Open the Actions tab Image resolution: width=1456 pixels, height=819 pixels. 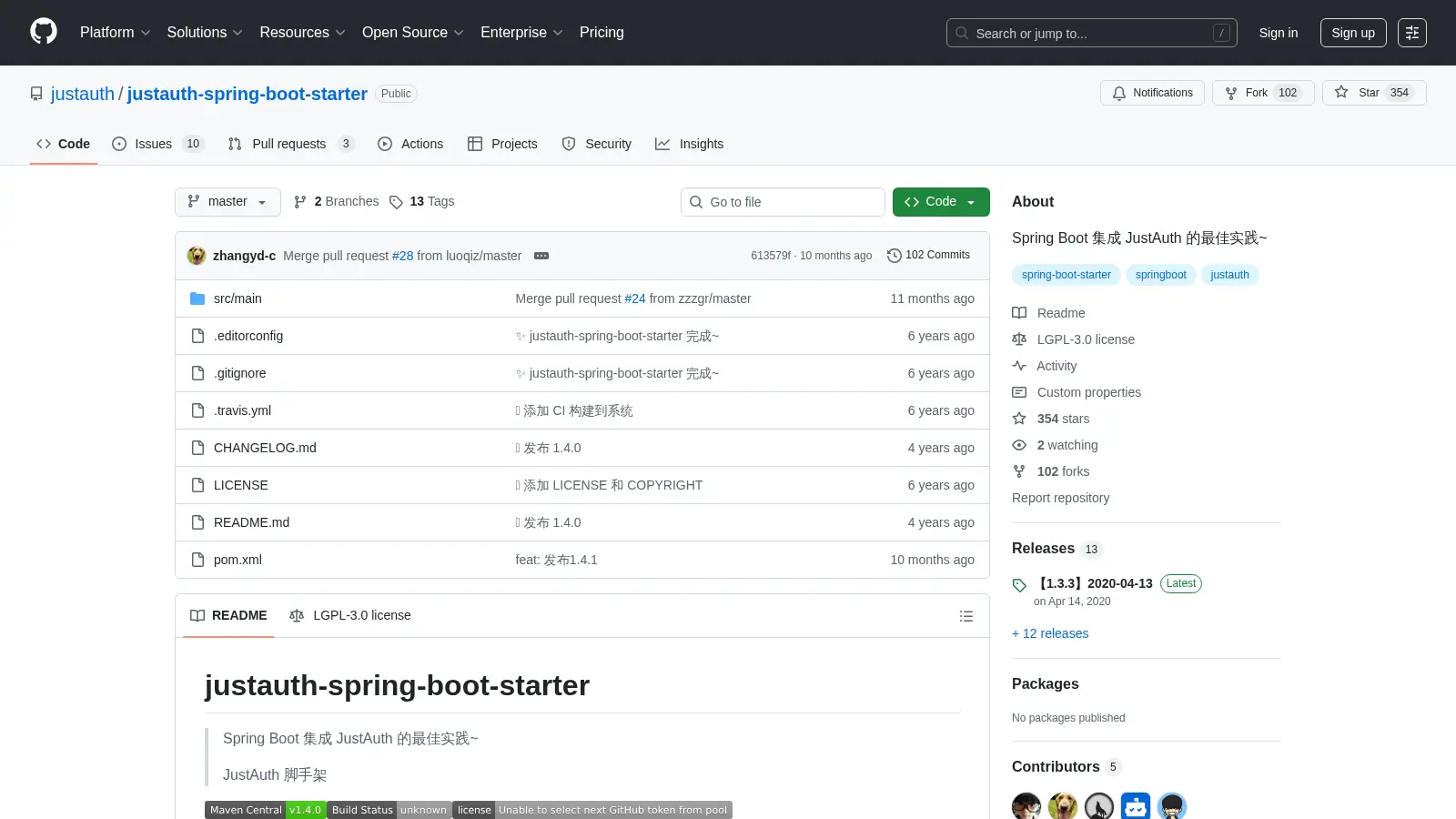point(410,144)
